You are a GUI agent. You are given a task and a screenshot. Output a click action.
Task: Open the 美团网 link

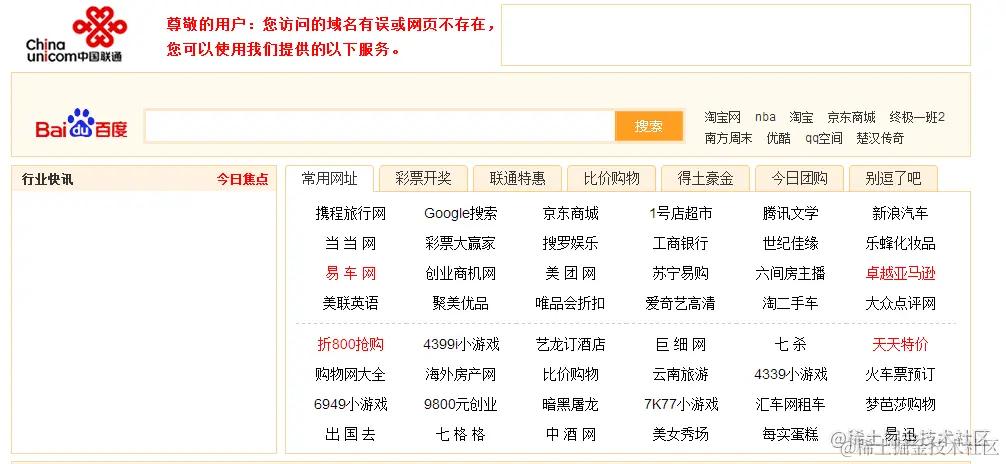pyautogui.click(x=570, y=274)
